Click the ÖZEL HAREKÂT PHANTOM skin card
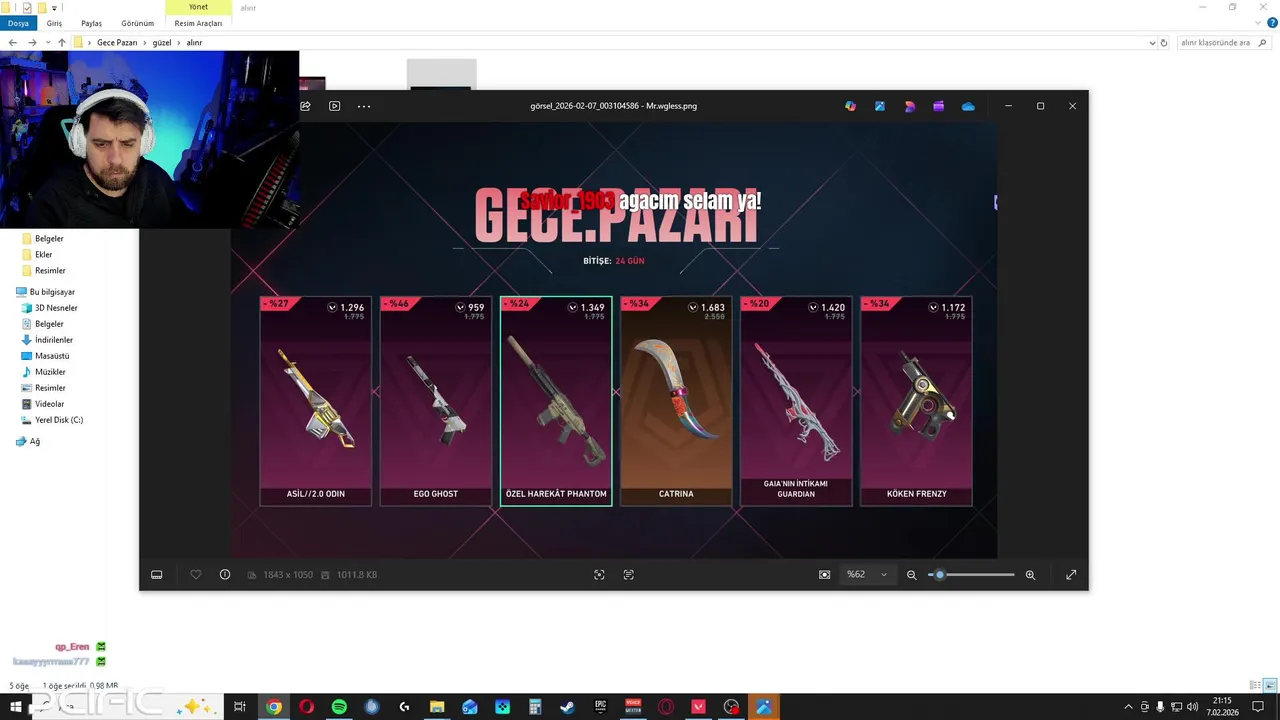The height and width of the screenshot is (720, 1280). [x=556, y=401]
